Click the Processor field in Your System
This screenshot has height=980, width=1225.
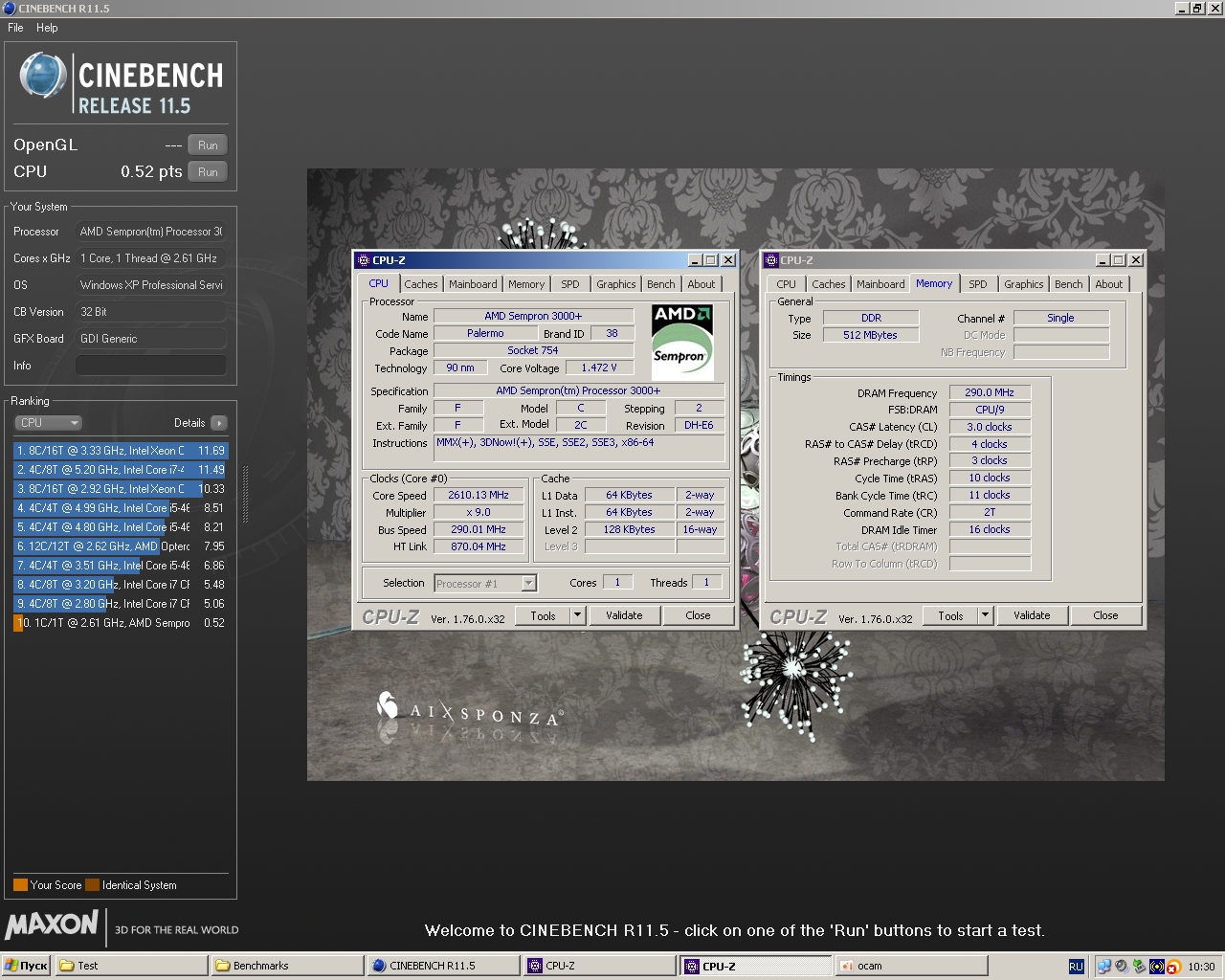pyautogui.click(x=151, y=232)
